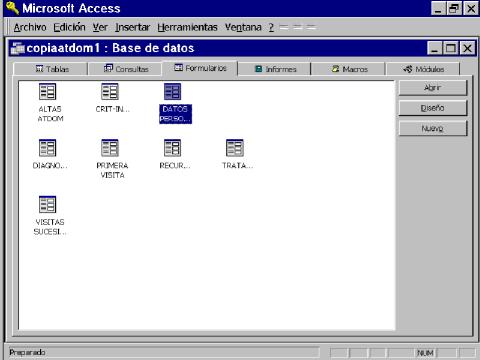Open the Informes tab
Screen dimensions: 480x360
[x=275, y=69]
